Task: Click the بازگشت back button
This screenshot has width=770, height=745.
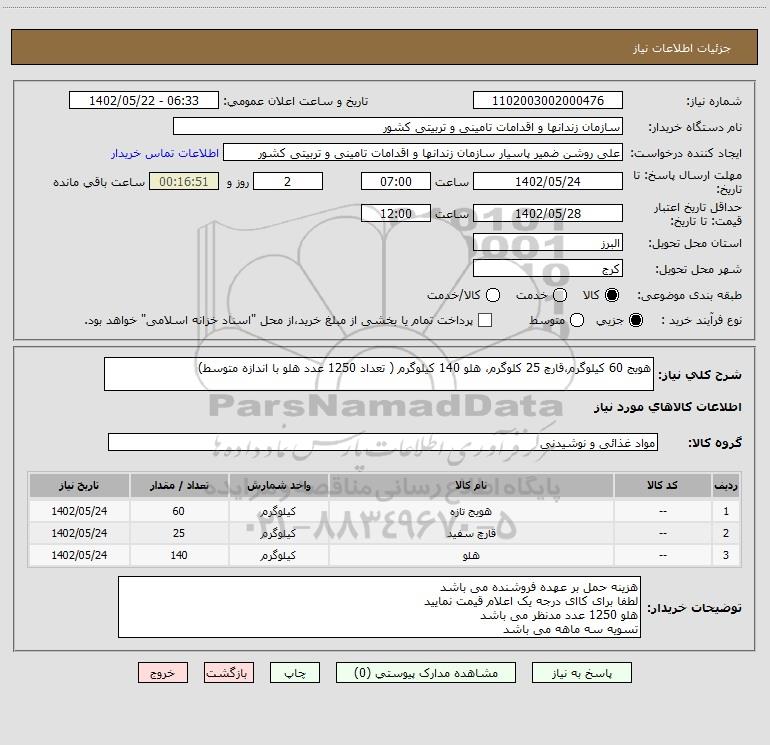Action: click(229, 673)
